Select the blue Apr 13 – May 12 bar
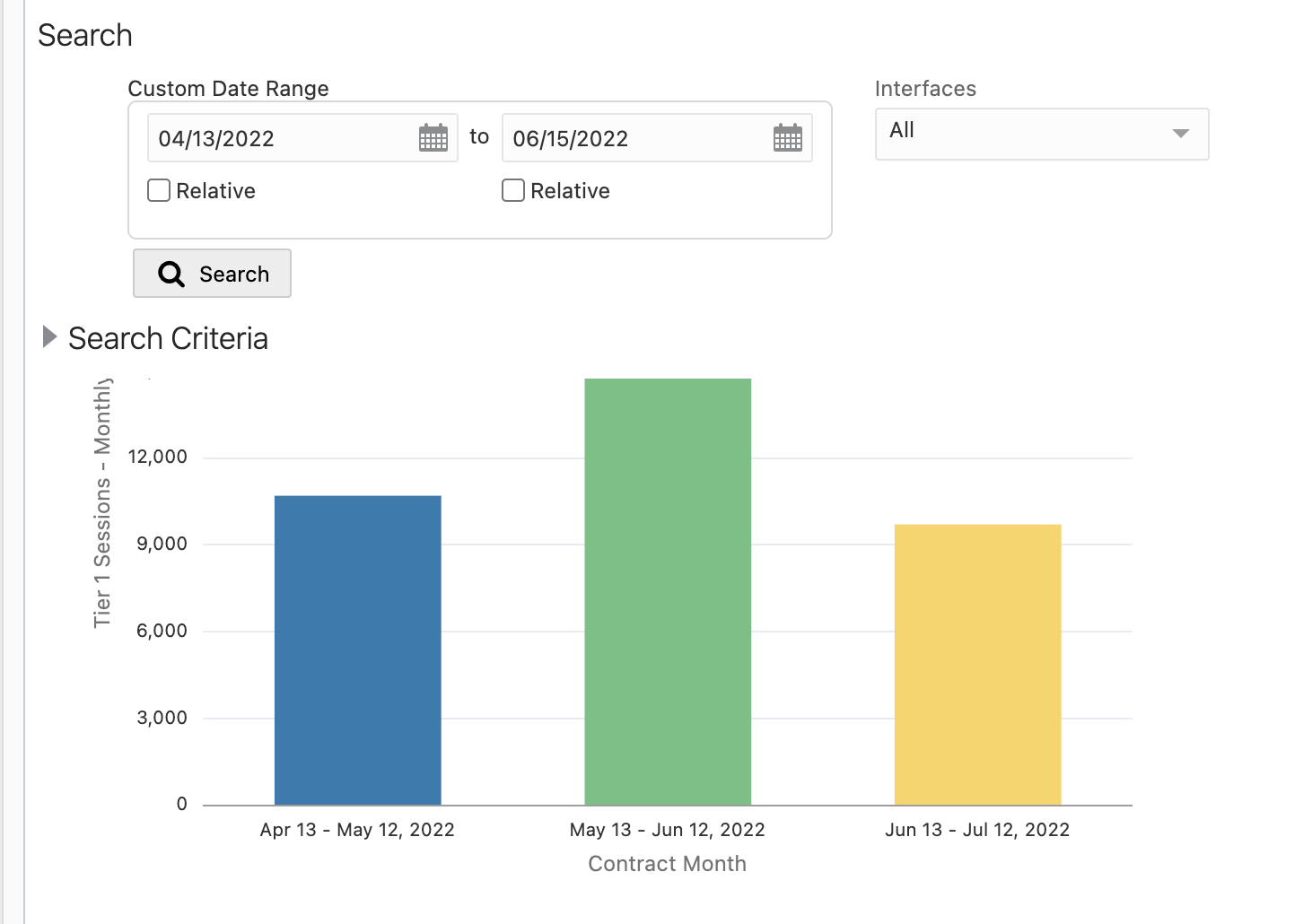Viewport: 1312px width, 924px height. pos(357,650)
